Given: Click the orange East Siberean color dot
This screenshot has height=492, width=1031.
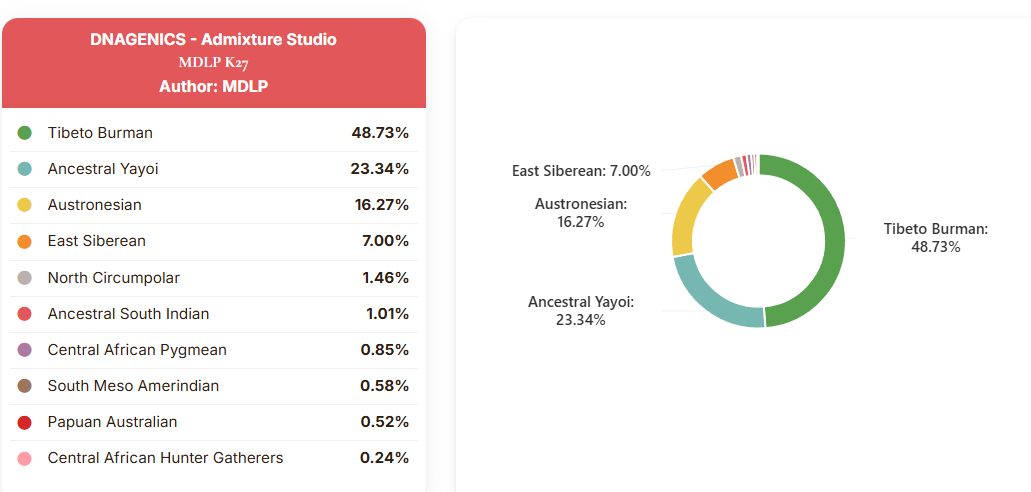Looking at the screenshot, I should tap(25, 241).
